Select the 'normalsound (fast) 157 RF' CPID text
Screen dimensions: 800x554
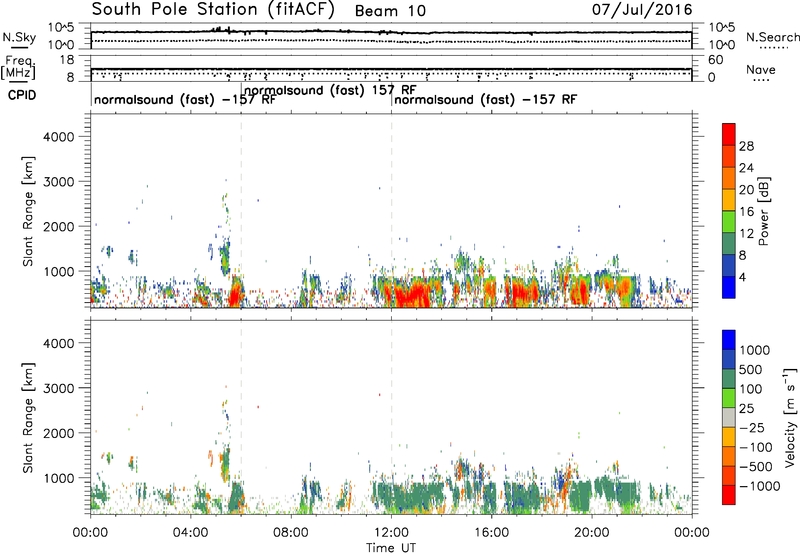coord(330,90)
